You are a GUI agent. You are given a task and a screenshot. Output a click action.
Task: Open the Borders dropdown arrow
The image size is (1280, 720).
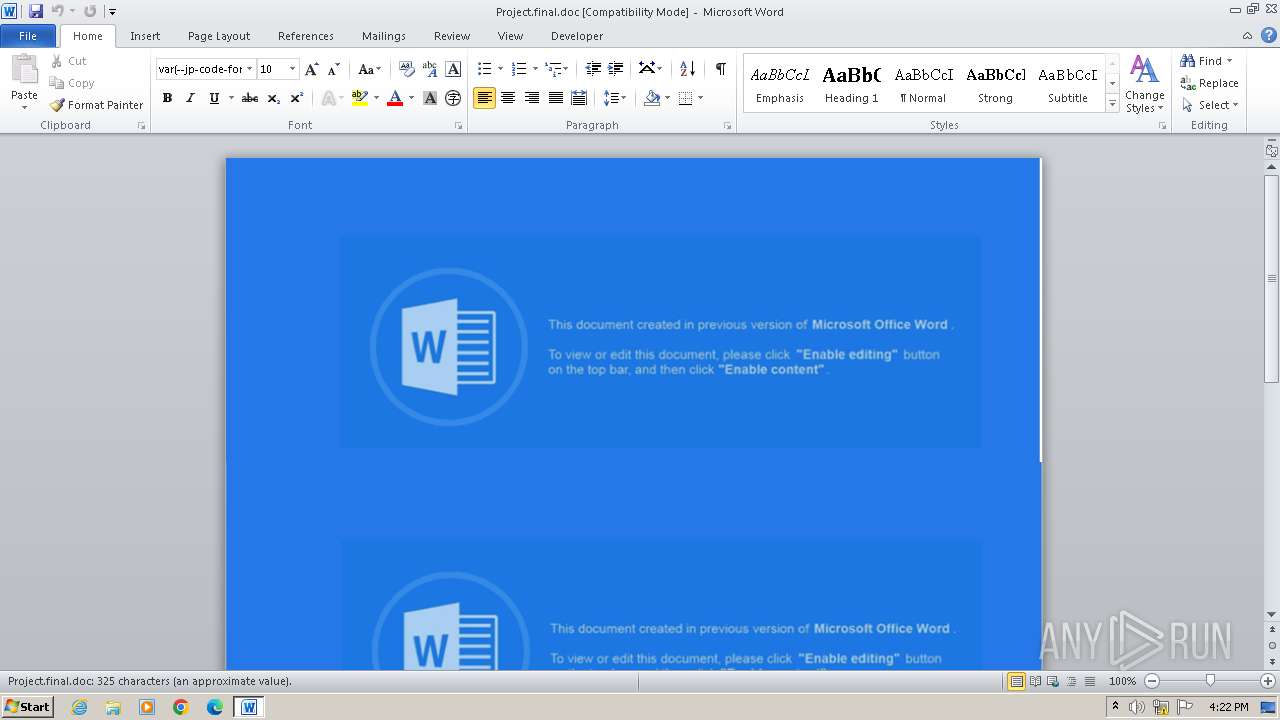[x=700, y=98]
